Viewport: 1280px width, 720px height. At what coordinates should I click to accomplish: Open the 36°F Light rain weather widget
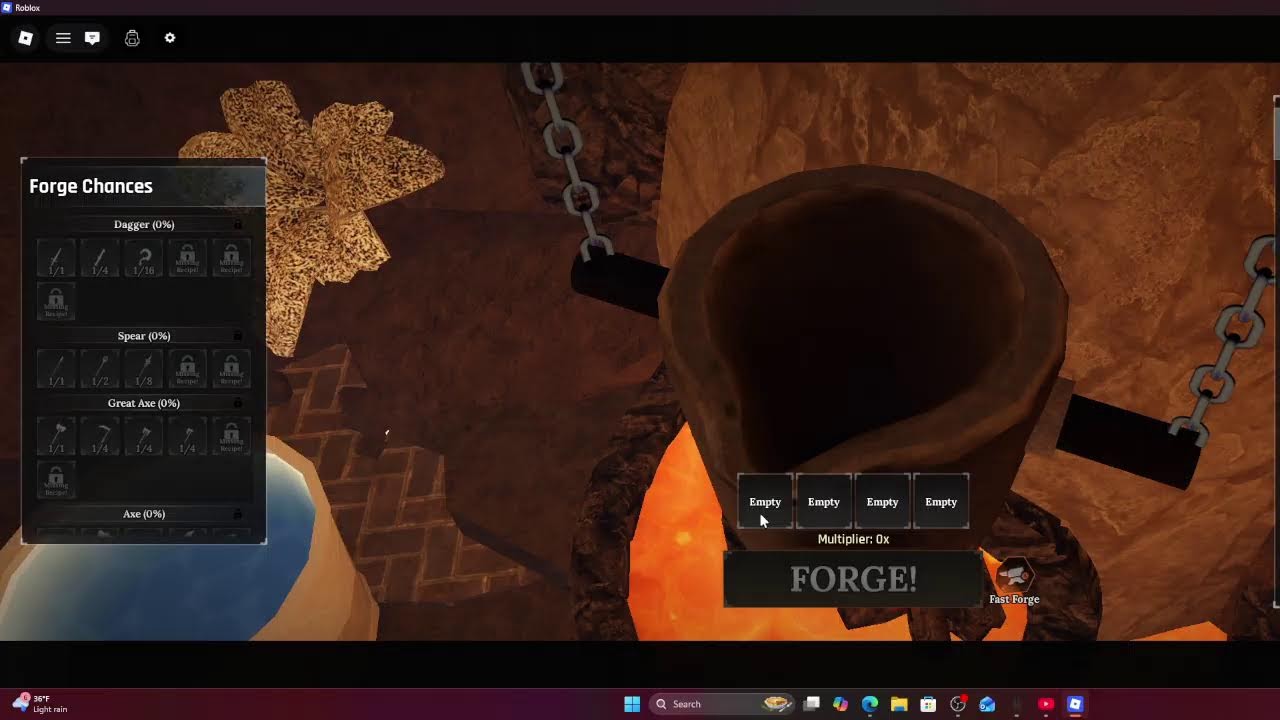click(x=38, y=704)
